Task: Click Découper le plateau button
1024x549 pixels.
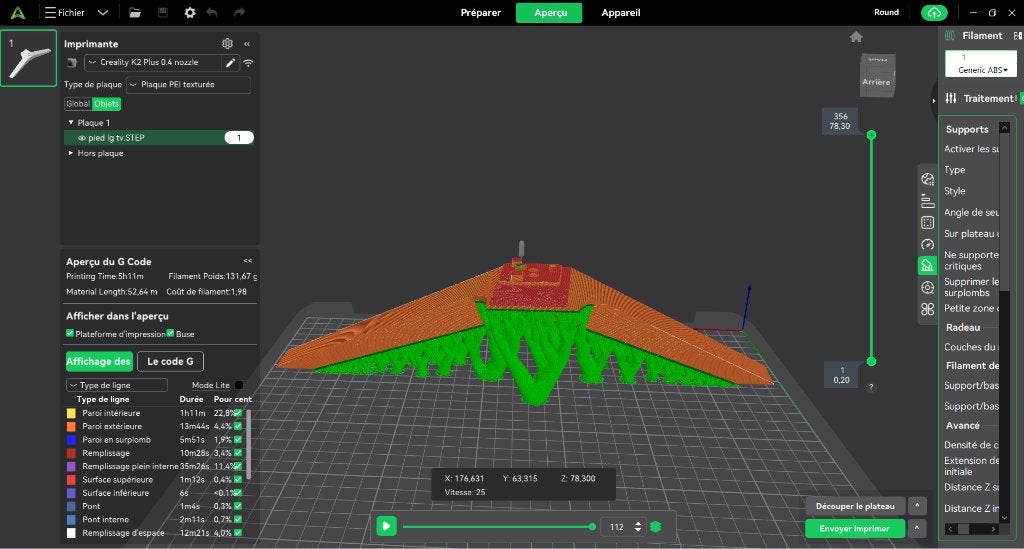Action: point(855,506)
